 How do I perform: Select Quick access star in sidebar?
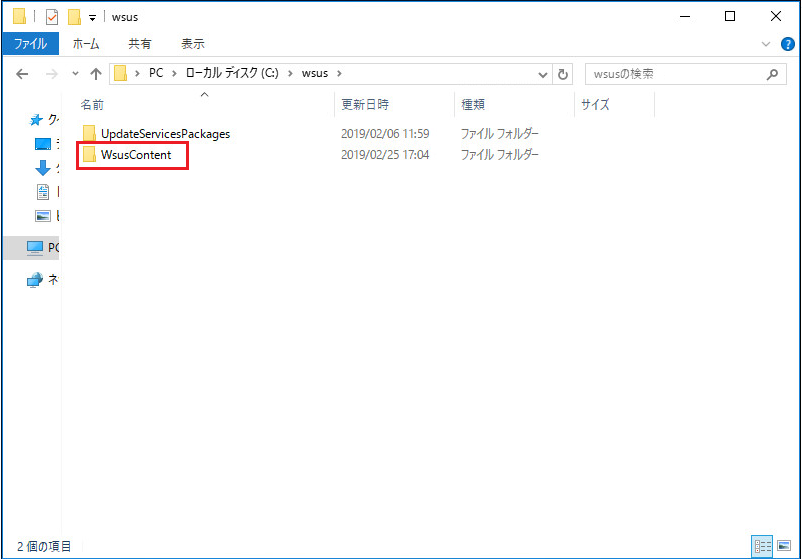(36, 120)
